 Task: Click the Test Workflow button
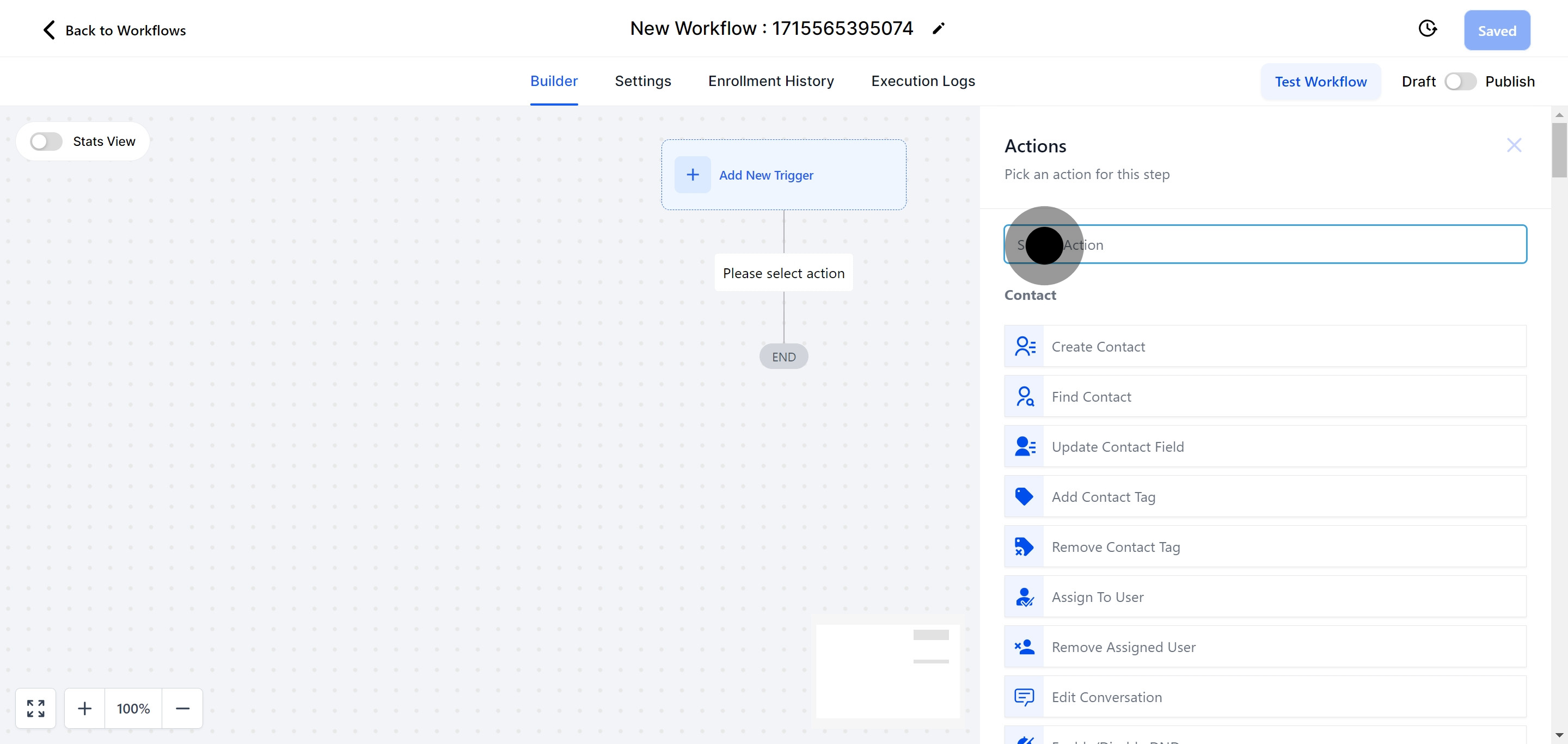coord(1320,82)
